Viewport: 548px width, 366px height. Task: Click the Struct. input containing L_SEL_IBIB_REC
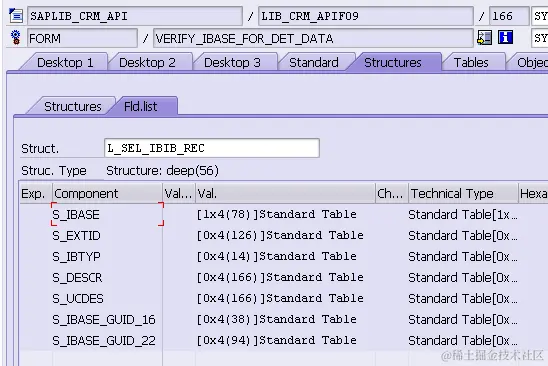pyautogui.click(x=212, y=148)
